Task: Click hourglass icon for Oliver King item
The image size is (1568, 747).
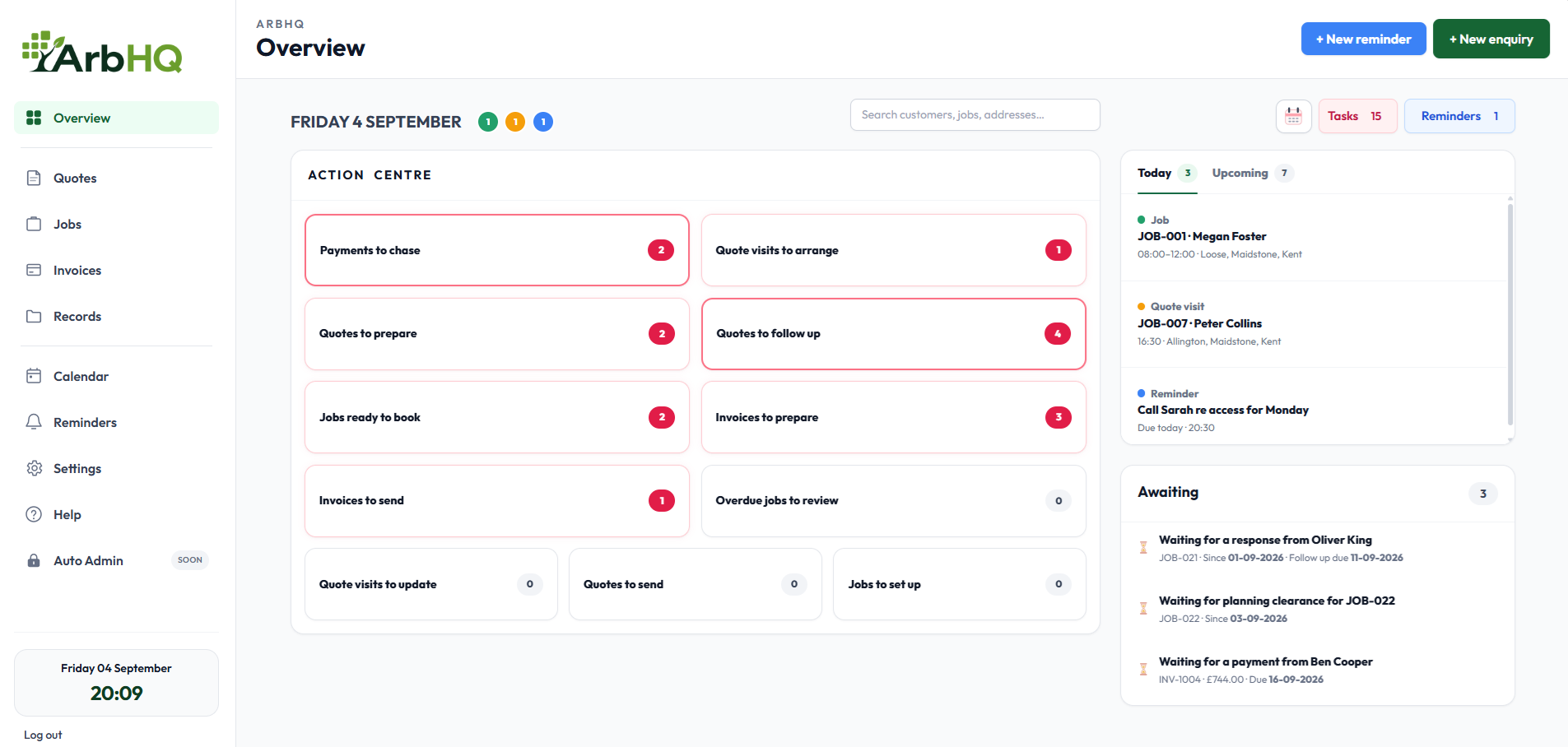Action: pos(1143,548)
